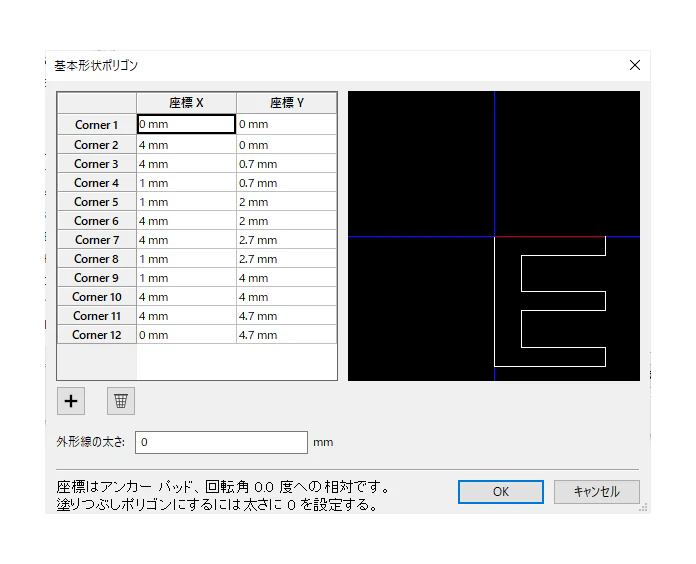The image size is (696, 564).
Task: Select the Corner 3 row header
Action: coord(96,164)
